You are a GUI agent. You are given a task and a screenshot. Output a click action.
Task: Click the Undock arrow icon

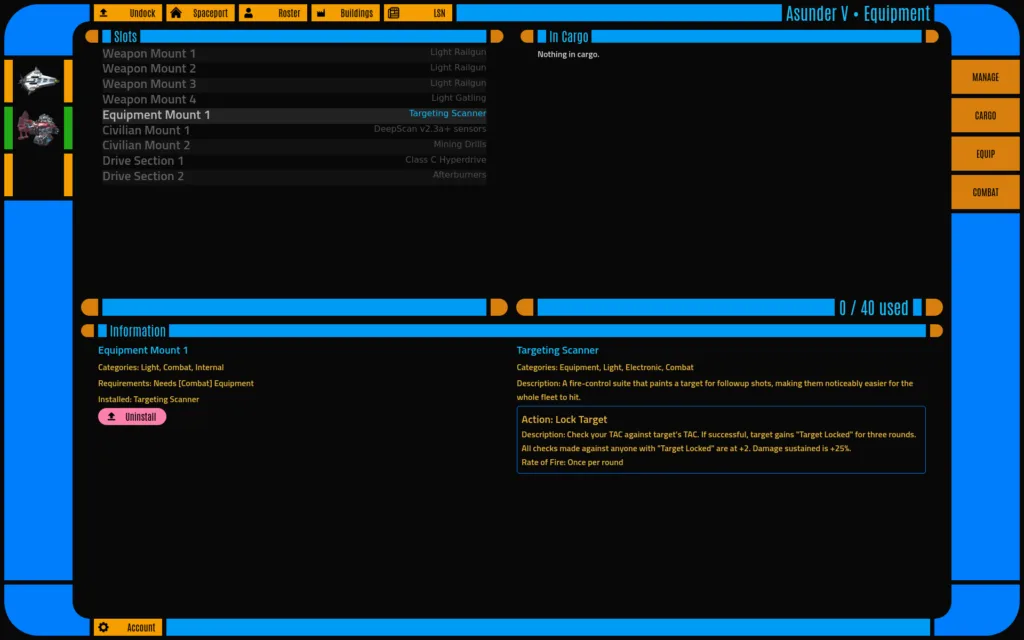point(104,13)
